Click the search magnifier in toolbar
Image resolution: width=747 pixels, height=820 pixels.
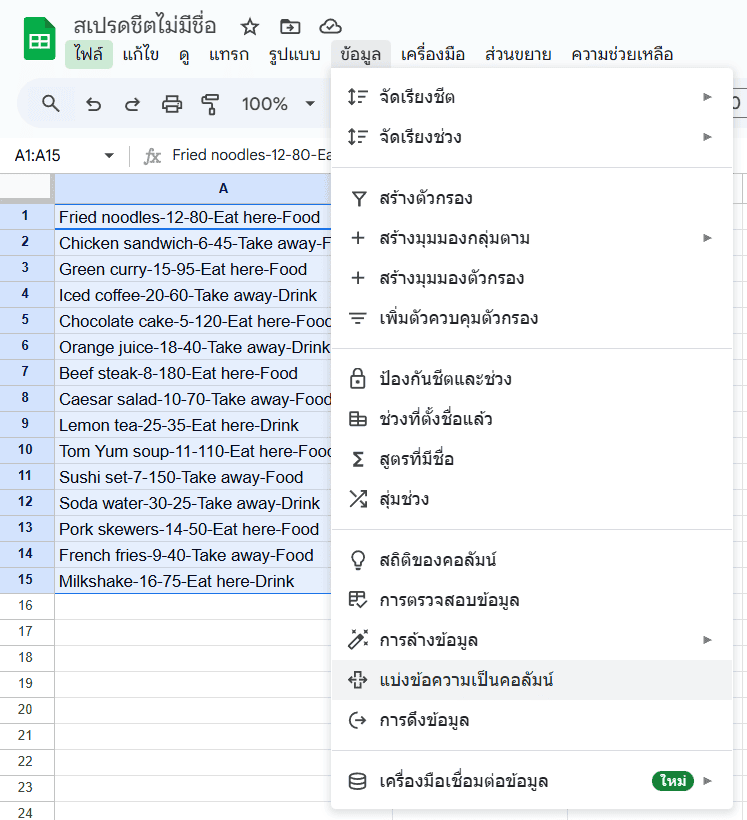point(51,103)
